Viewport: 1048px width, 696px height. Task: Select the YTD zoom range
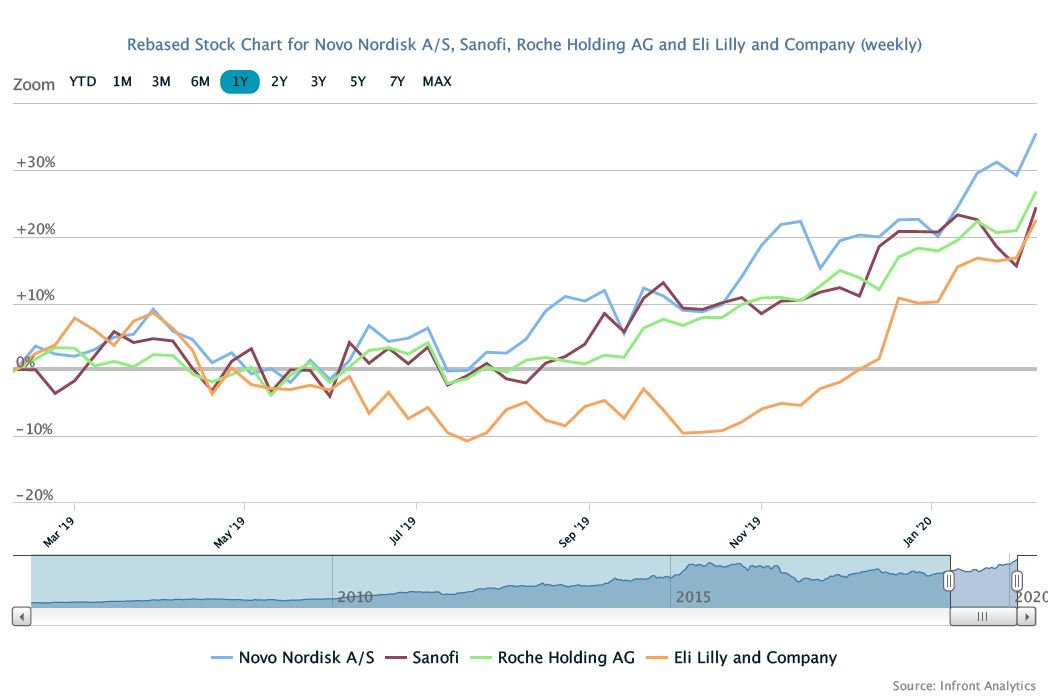click(83, 82)
